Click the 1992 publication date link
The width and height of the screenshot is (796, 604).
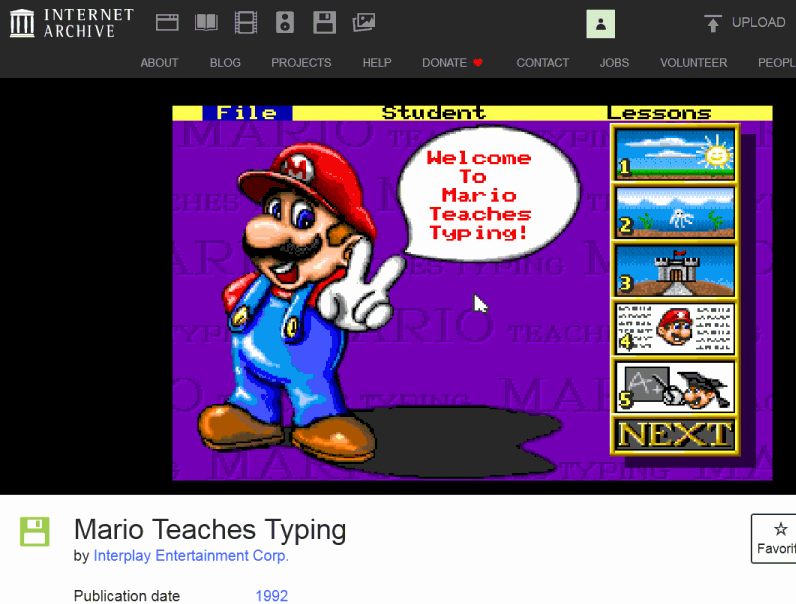click(272, 595)
